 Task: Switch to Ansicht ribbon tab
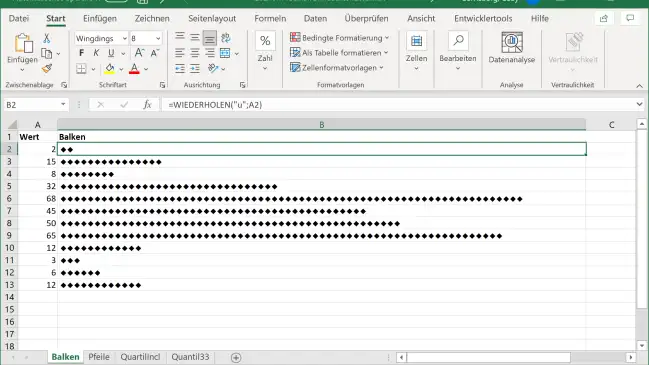pos(421,19)
